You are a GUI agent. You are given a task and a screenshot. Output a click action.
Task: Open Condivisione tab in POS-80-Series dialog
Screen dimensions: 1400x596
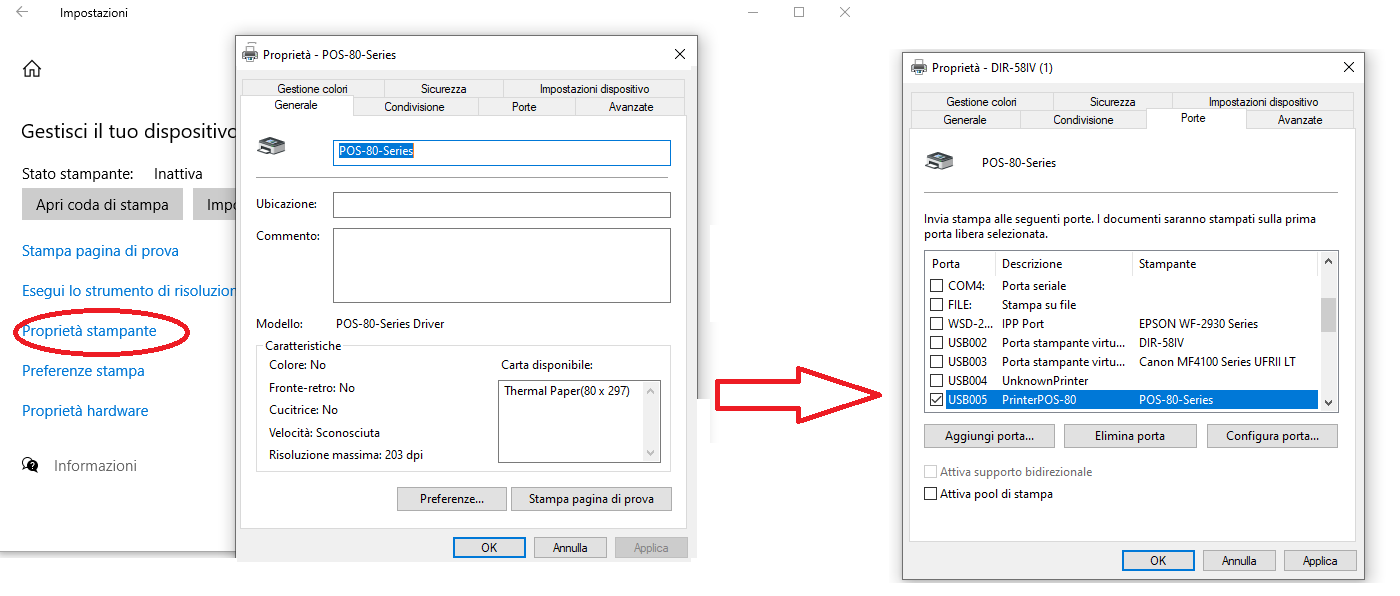click(415, 107)
